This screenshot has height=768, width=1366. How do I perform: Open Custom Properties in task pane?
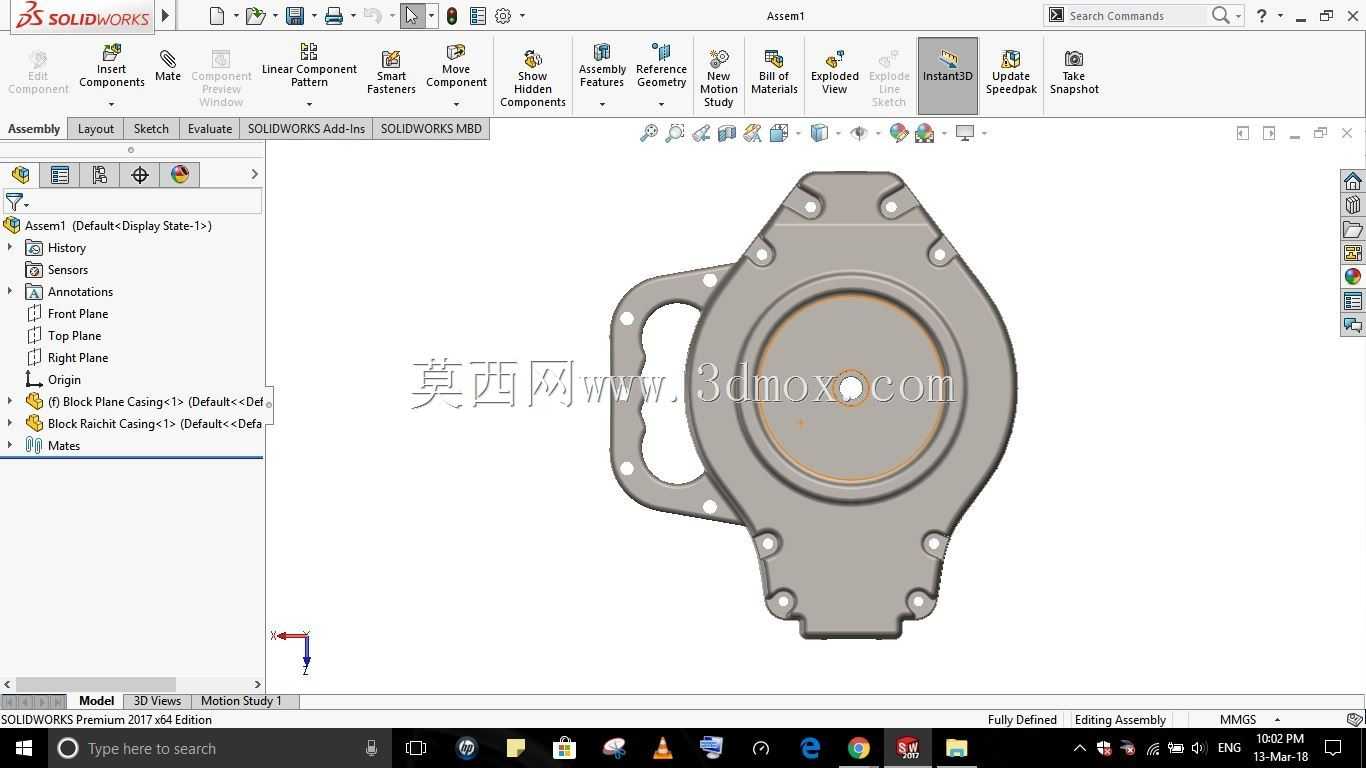click(x=1353, y=301)
